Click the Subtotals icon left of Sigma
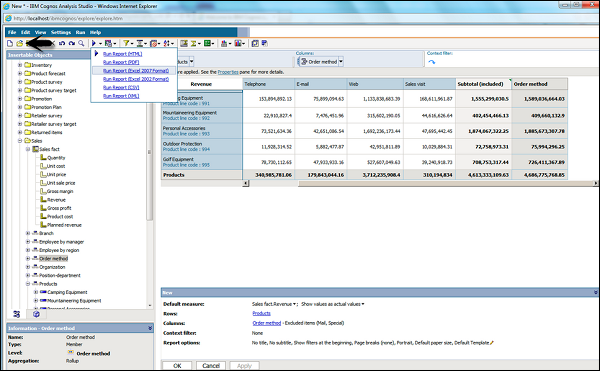This screenshot has width=600, height=371. pyautogui.click(x=184, y=44)
